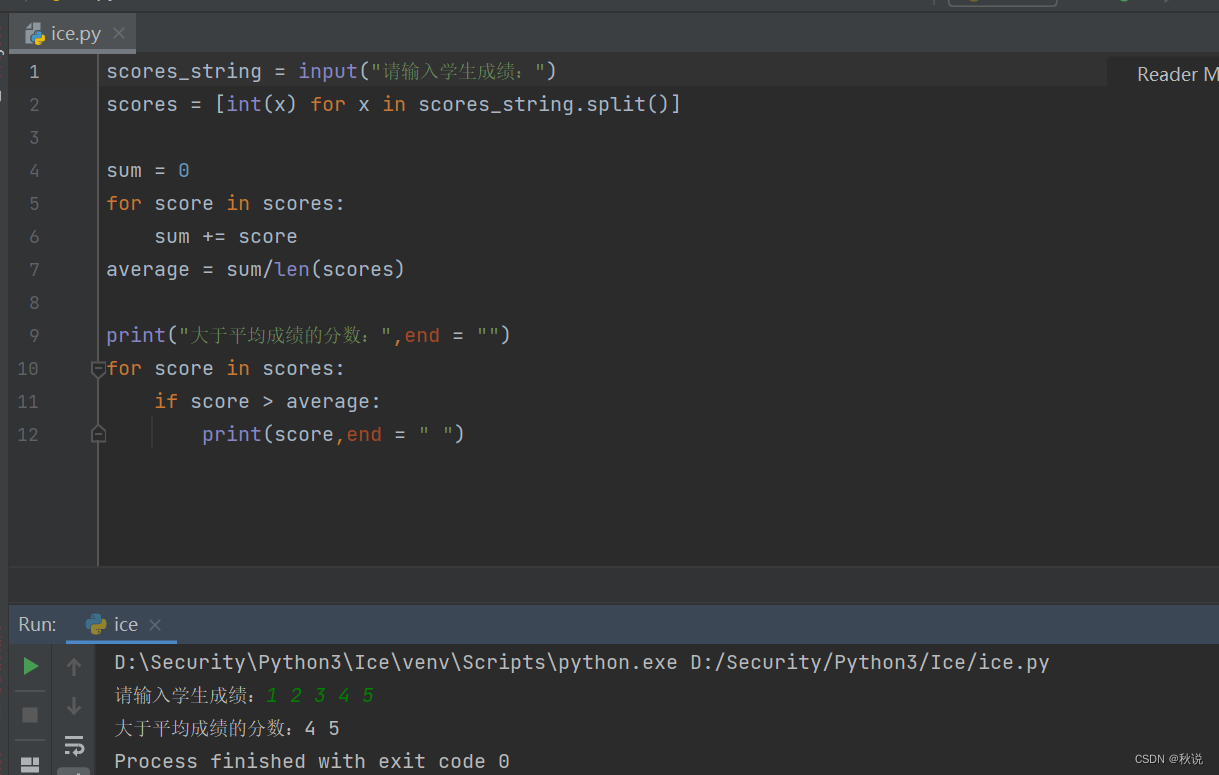
Task: Click the Up the stack trace arrow
Action: pyautogui.click(x=74, y=666)
